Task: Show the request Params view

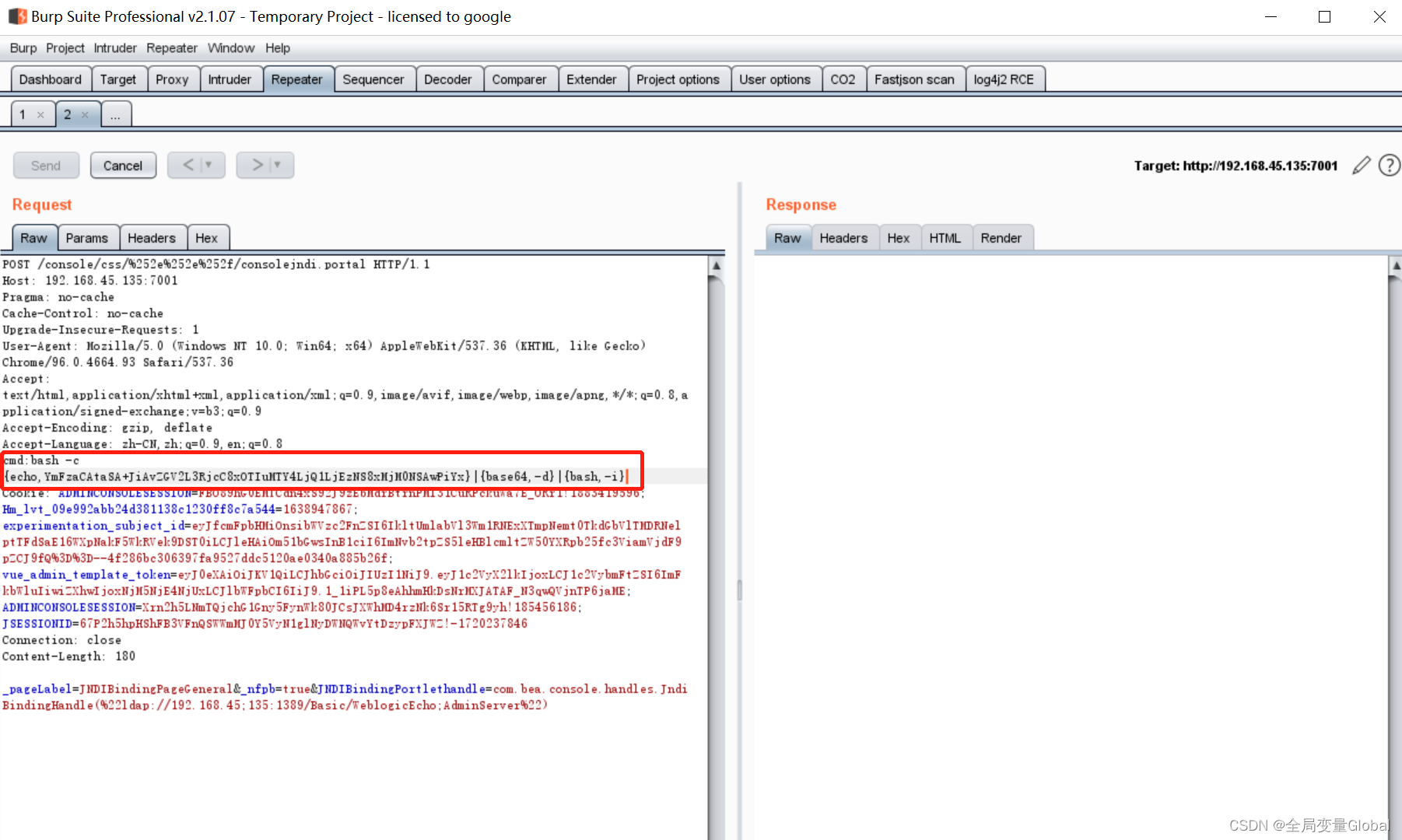Action: [x=87, y=238]
